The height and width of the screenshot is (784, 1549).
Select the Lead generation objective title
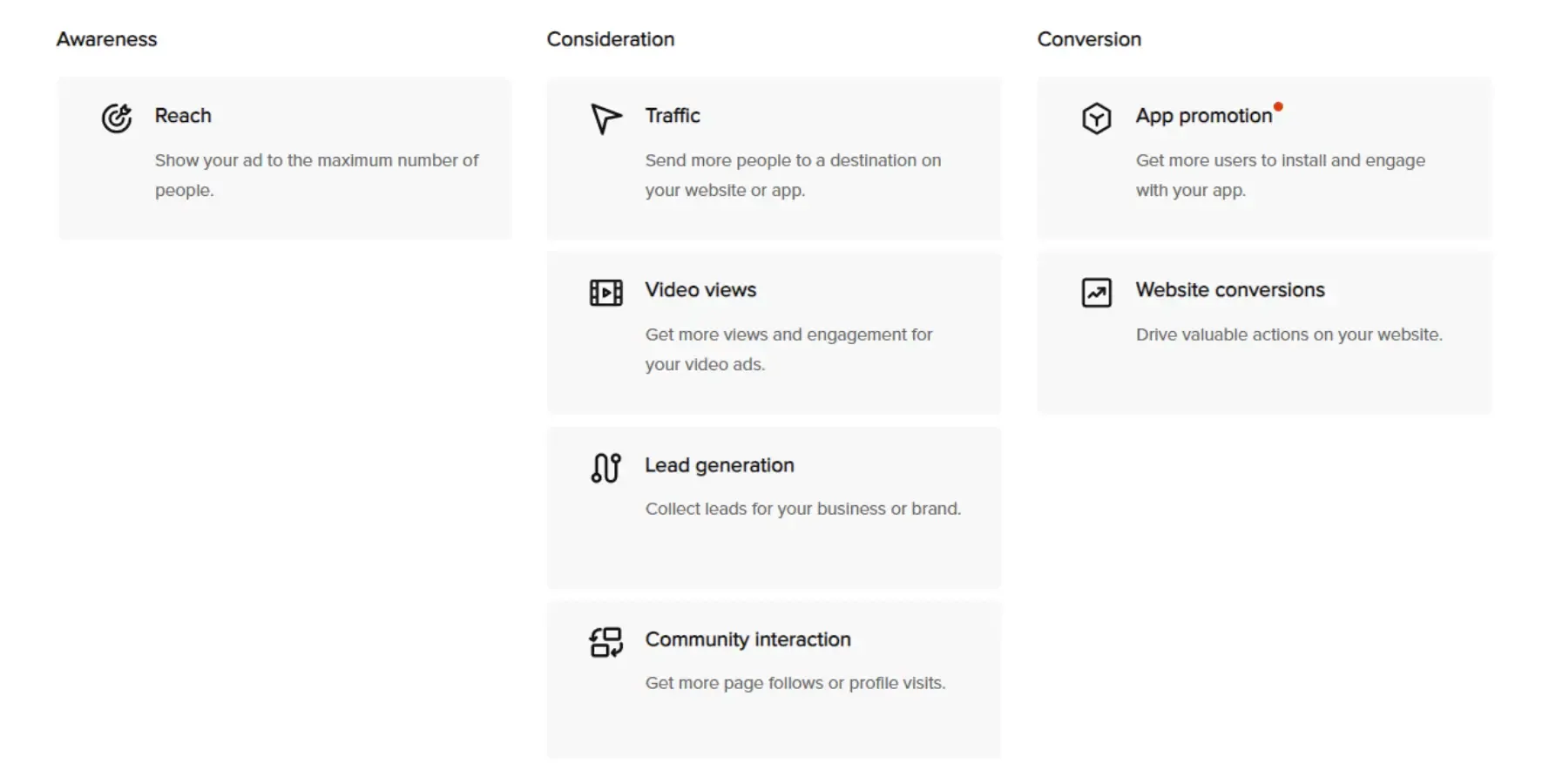point(720,465)
